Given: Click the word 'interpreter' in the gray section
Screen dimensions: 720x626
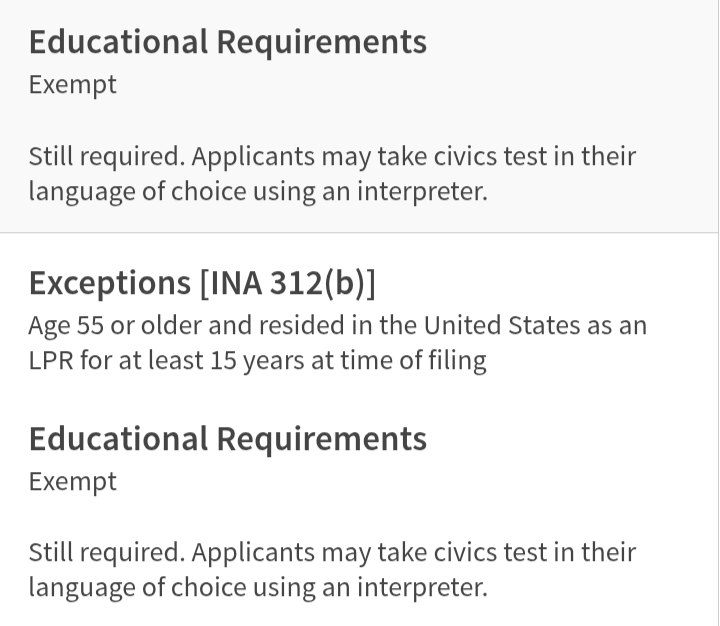Looking at the screenshot, I should 422,192.
